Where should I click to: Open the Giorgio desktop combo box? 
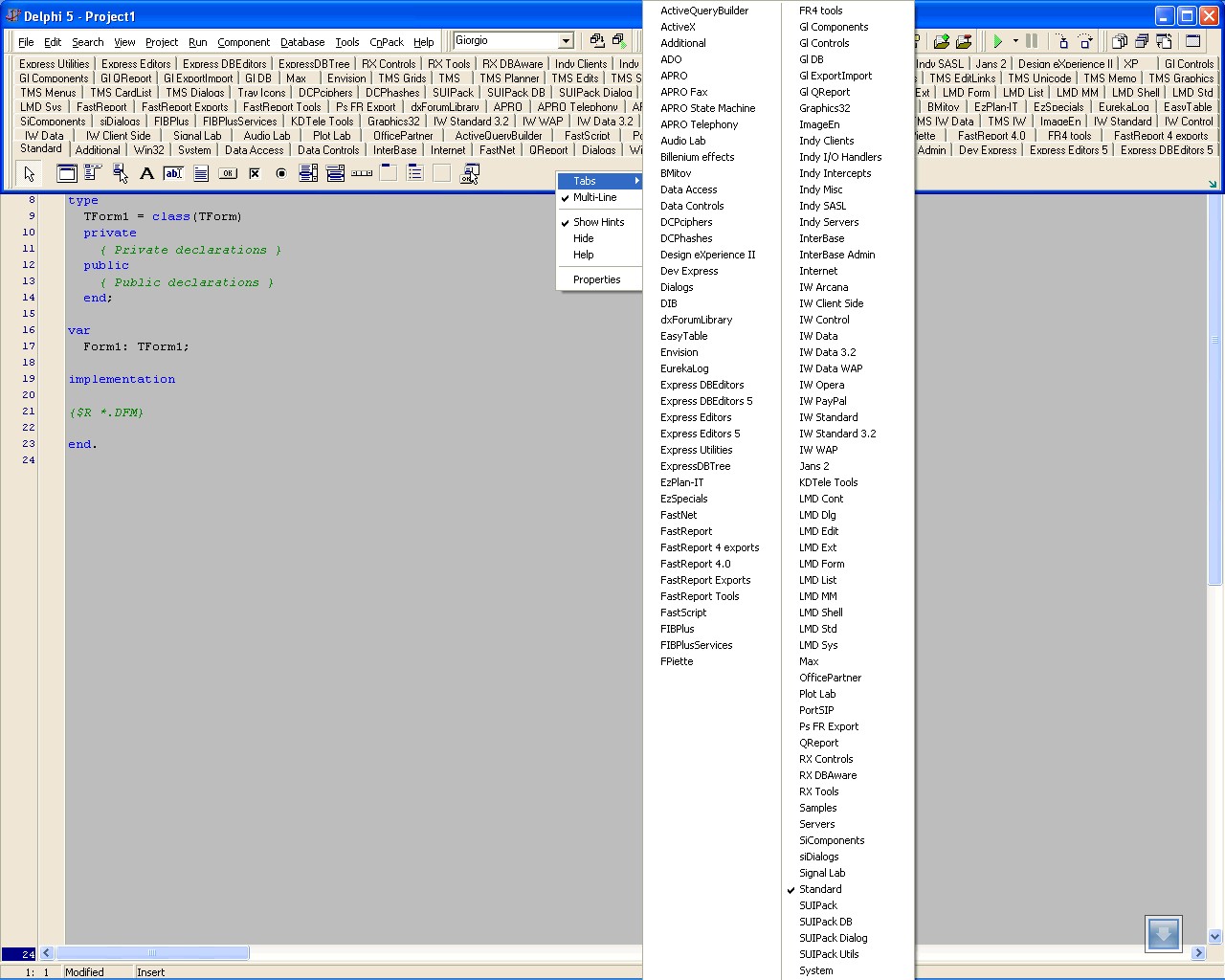(x=566, y=41)
